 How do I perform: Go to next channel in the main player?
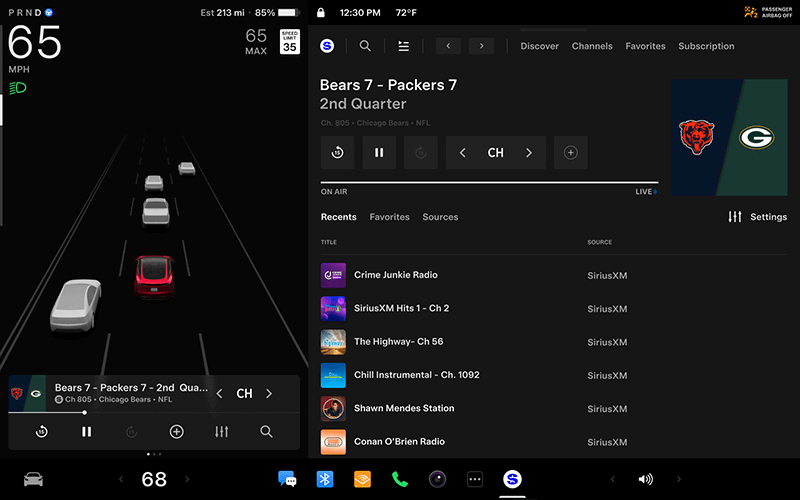(529, 153)
